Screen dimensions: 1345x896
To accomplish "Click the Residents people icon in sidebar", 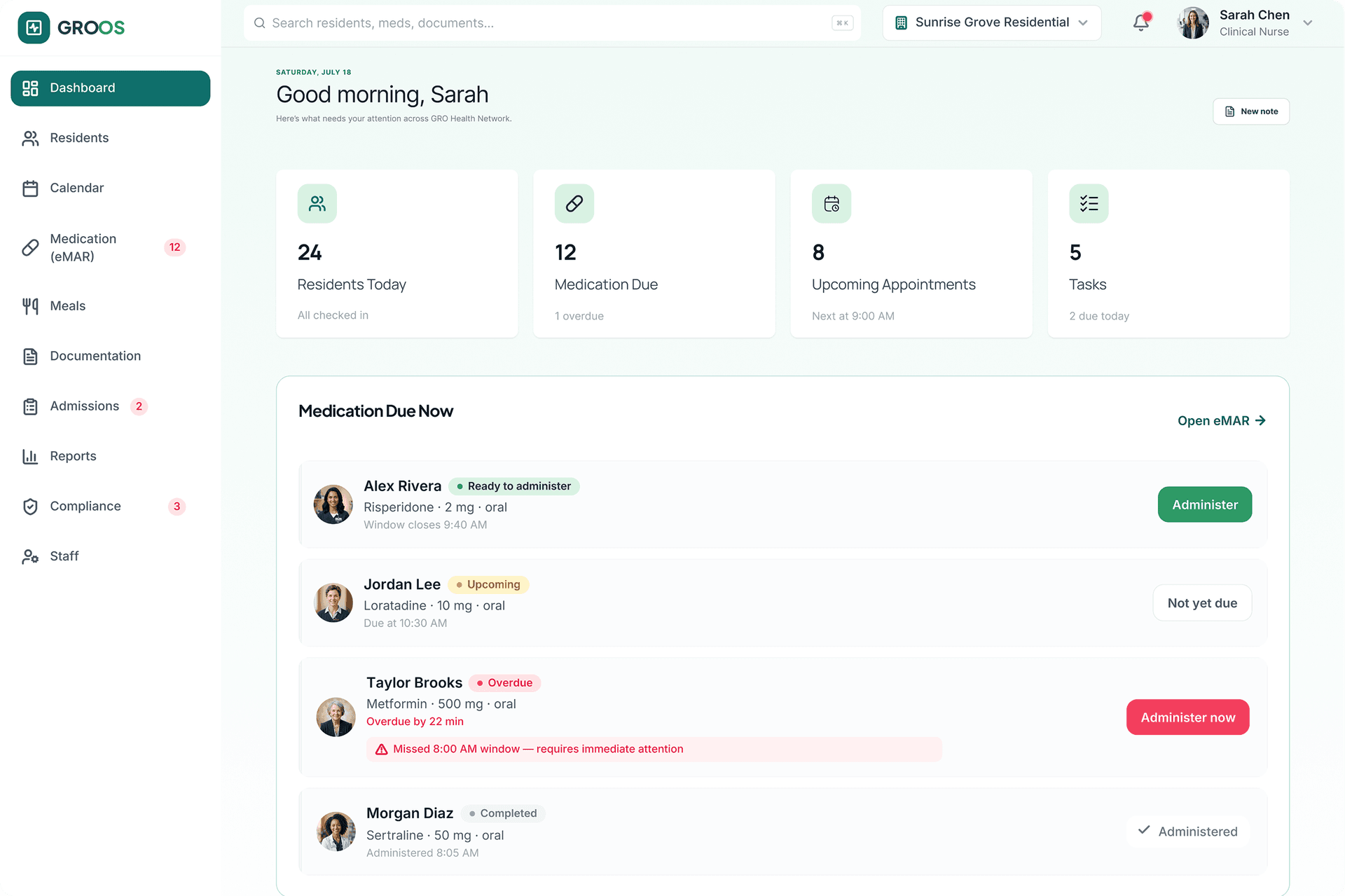I will click(x=30, y=138).
